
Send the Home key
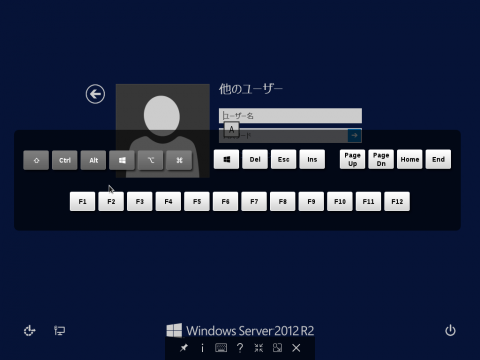410,159
